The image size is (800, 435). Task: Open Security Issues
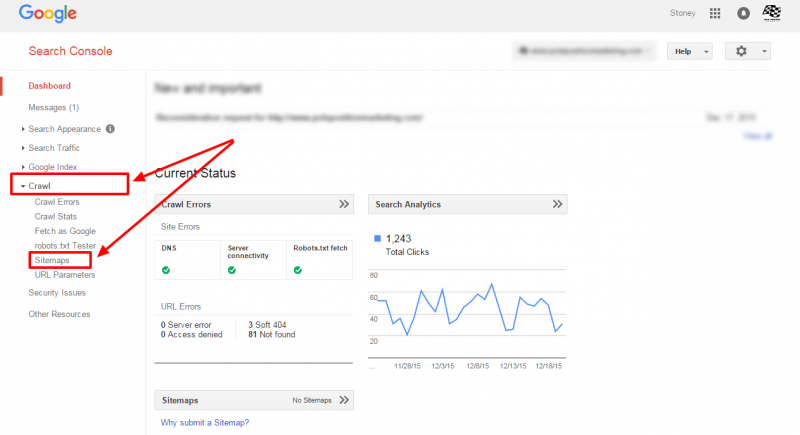click(57, 293)
